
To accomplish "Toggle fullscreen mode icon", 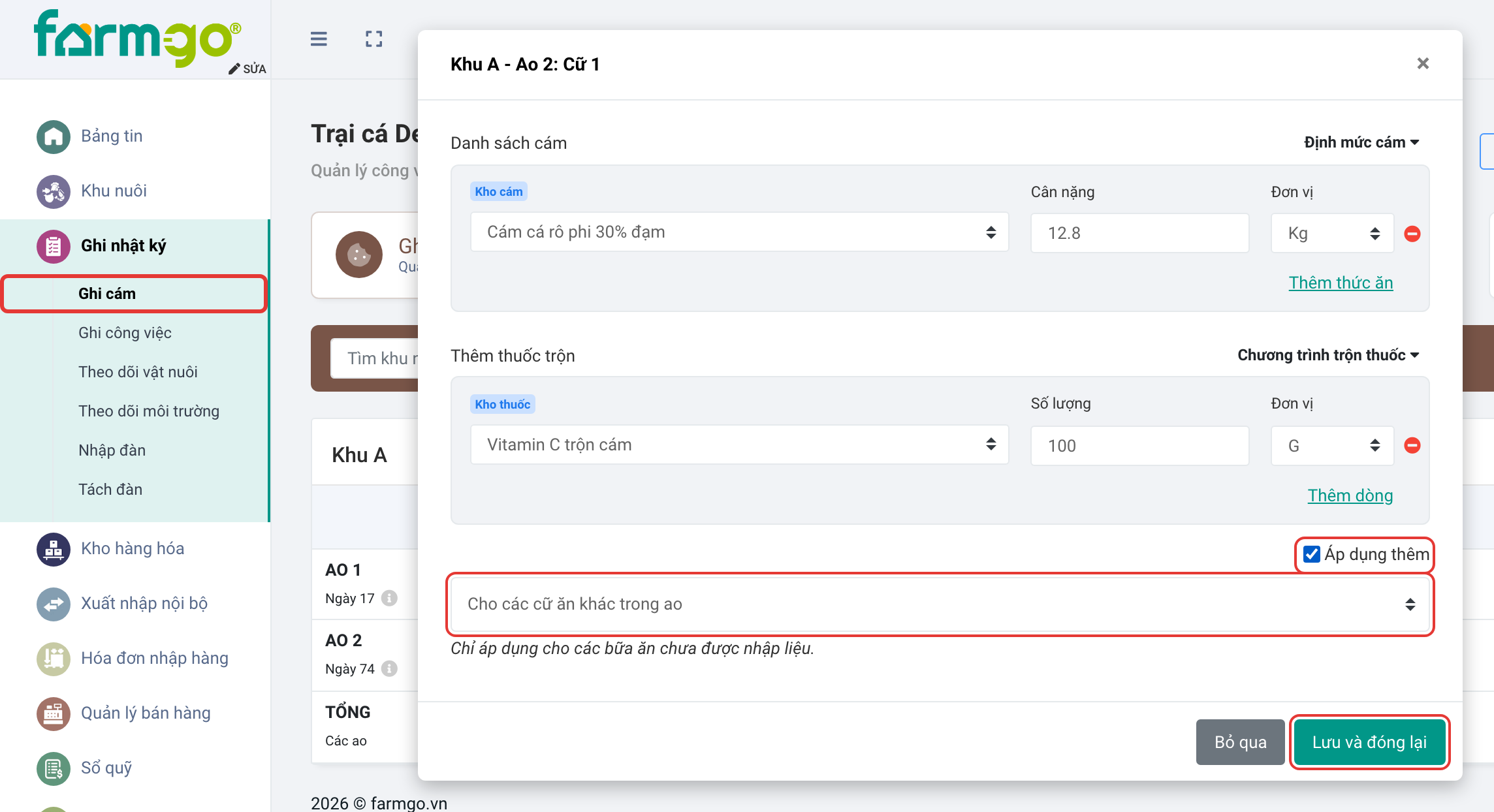I will 374,39.
